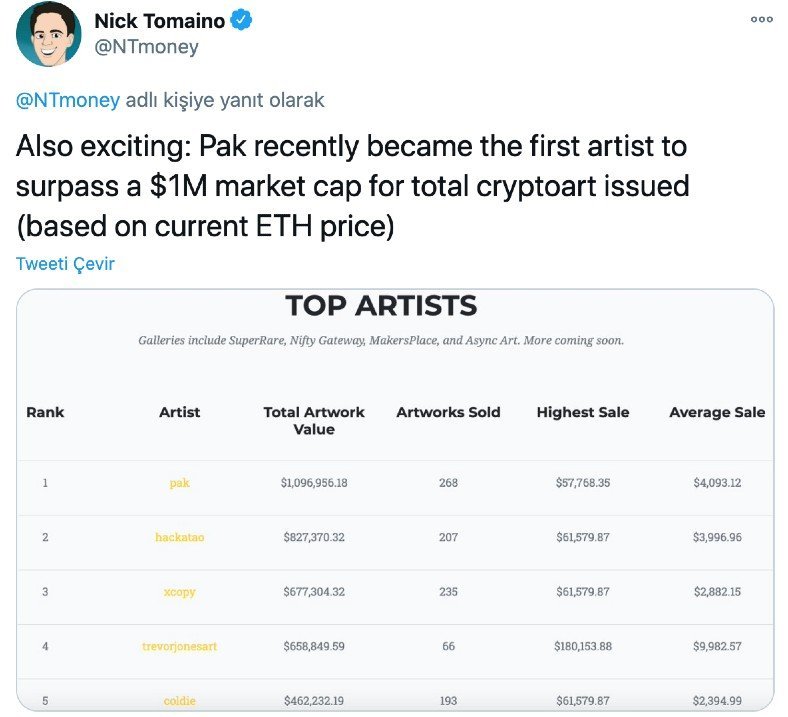This screenshot has height=717, width=788.
Task: Open the hackatao artist link
Action: click(x=179, y=537)
